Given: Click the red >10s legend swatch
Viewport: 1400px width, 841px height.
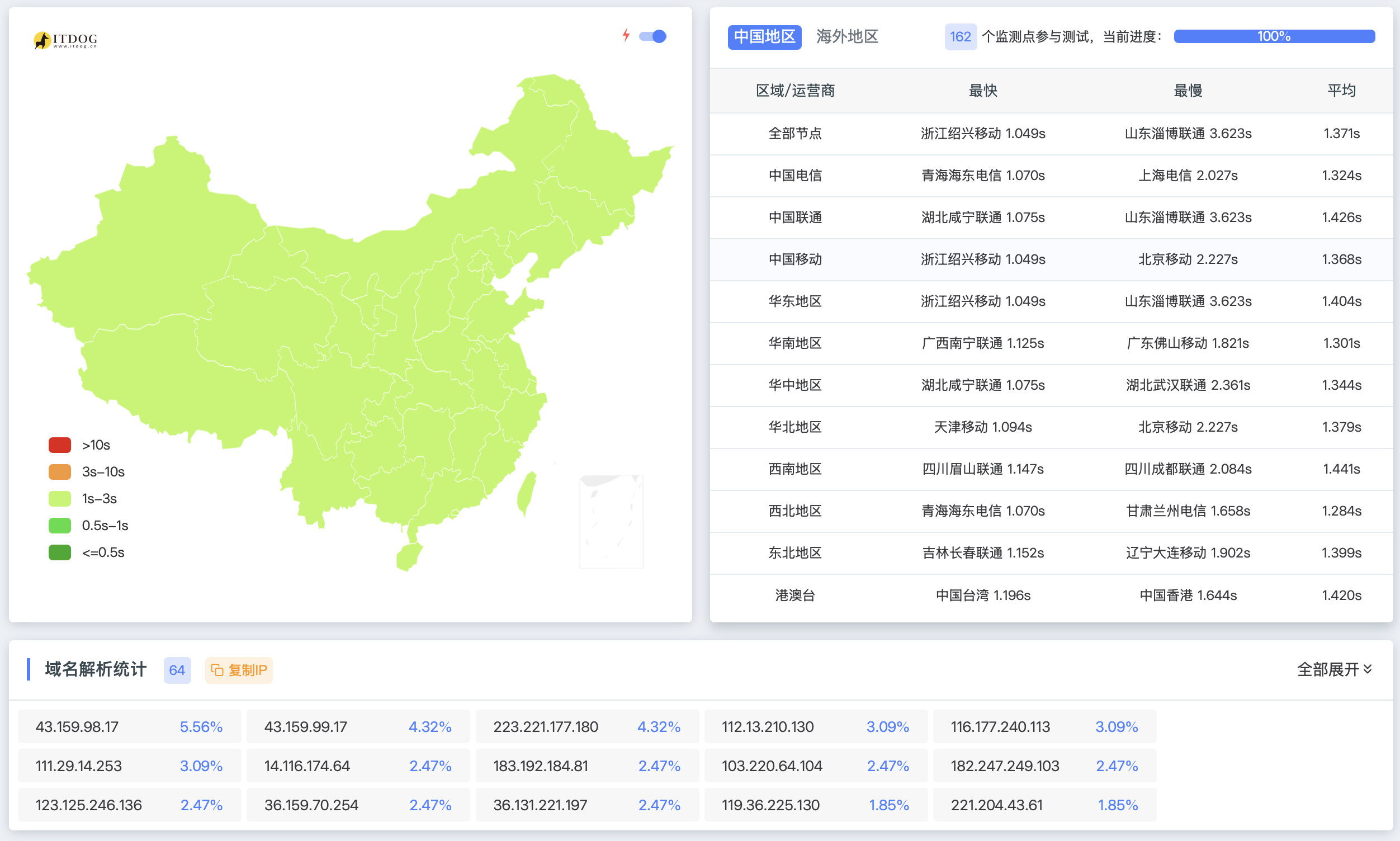Looking at the screenshot, I should pyautogui.click(x=59, y=445).
